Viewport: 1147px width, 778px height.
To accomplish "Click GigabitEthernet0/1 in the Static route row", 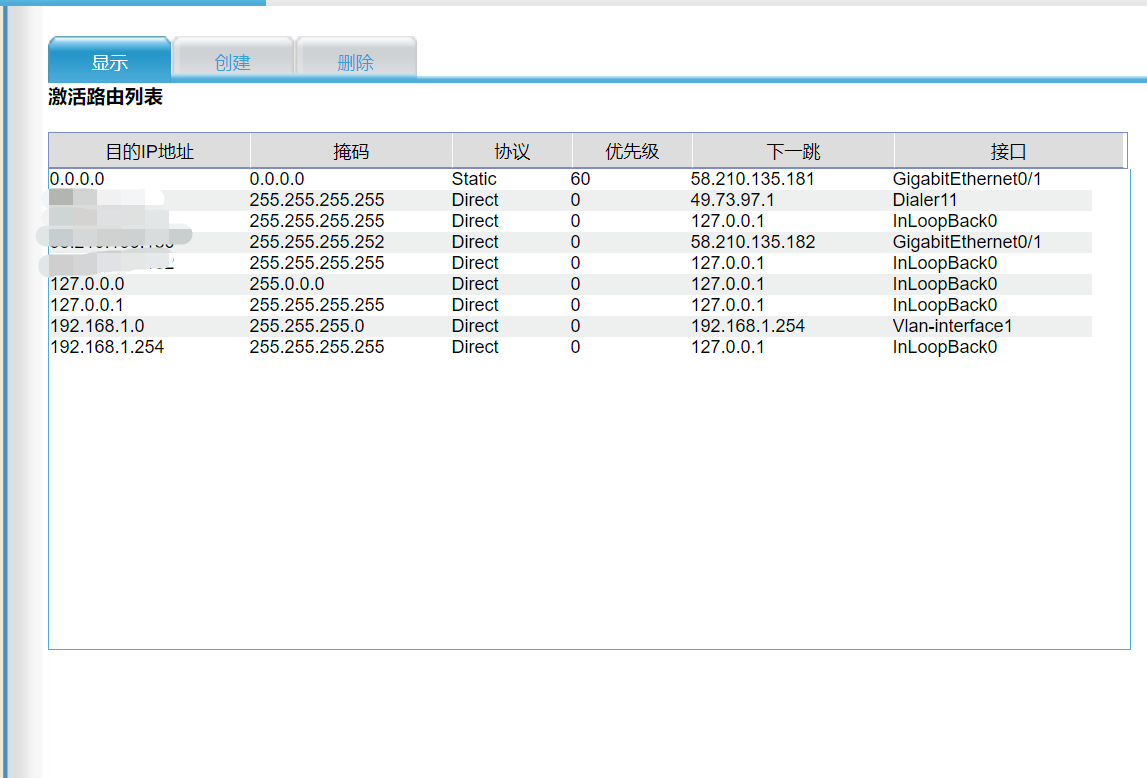I will (967, 179).
